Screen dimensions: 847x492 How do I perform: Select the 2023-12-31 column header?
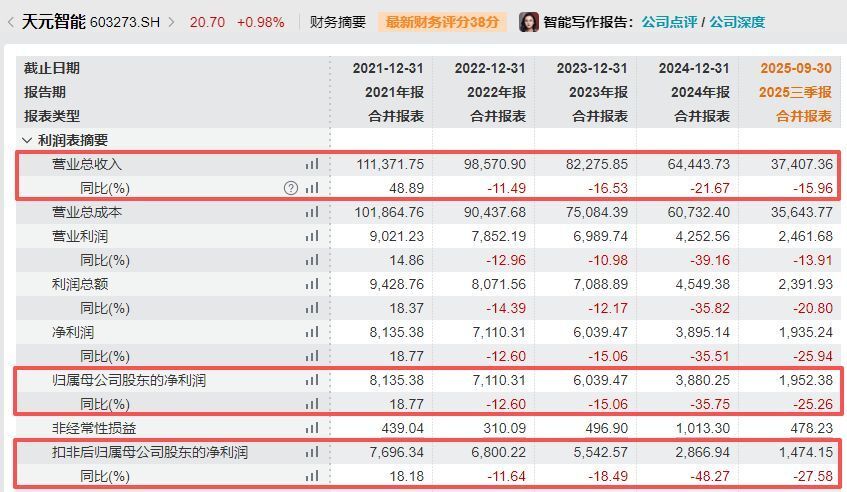(592, 68)
